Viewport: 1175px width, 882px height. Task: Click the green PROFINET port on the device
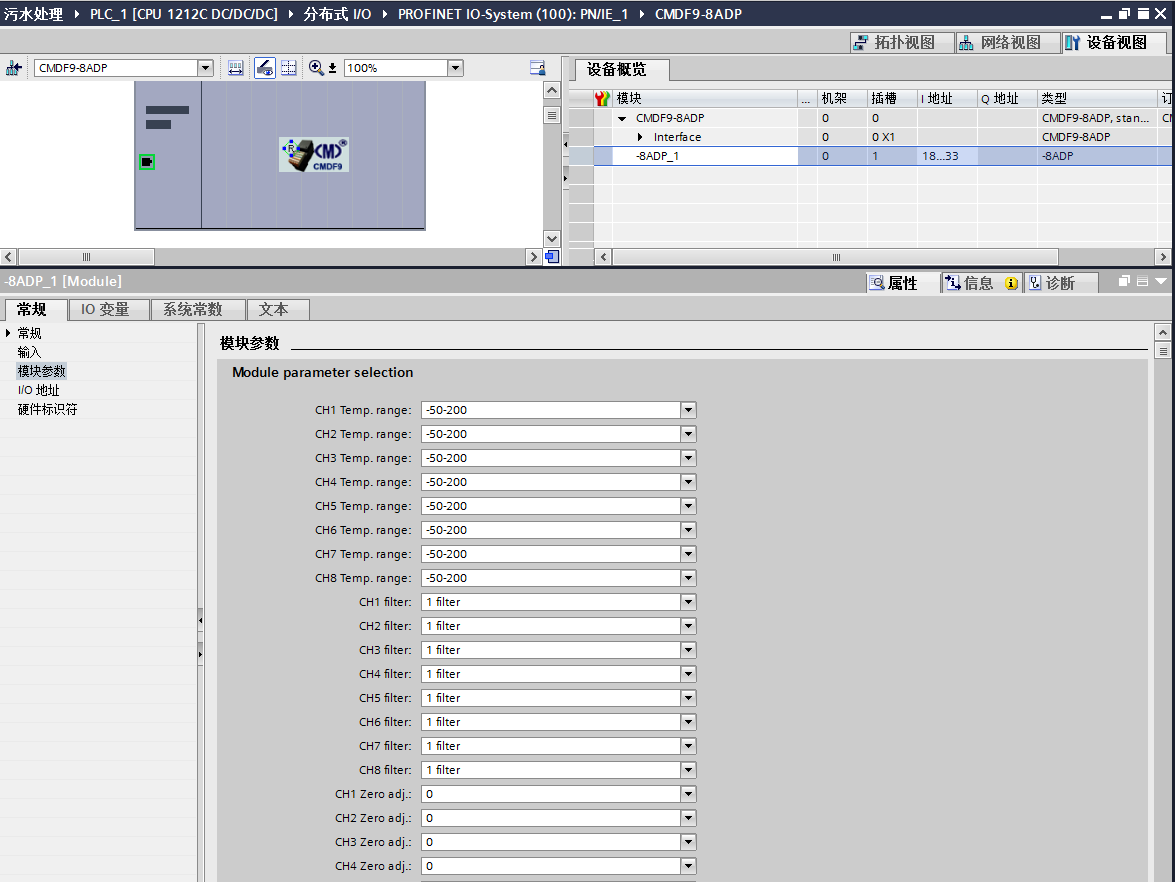[147, 162]
